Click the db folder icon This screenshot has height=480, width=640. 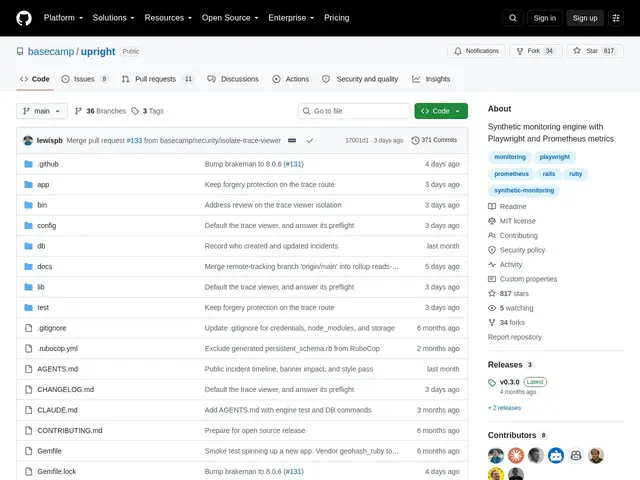28,246
